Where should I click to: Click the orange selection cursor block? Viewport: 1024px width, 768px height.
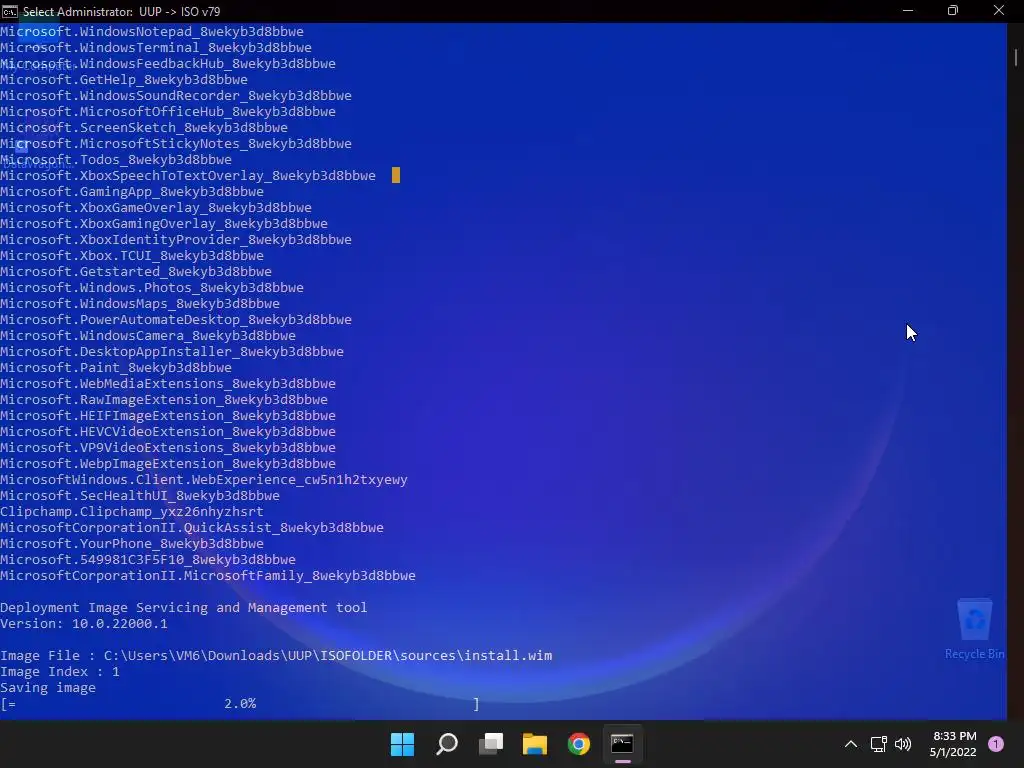396,175
